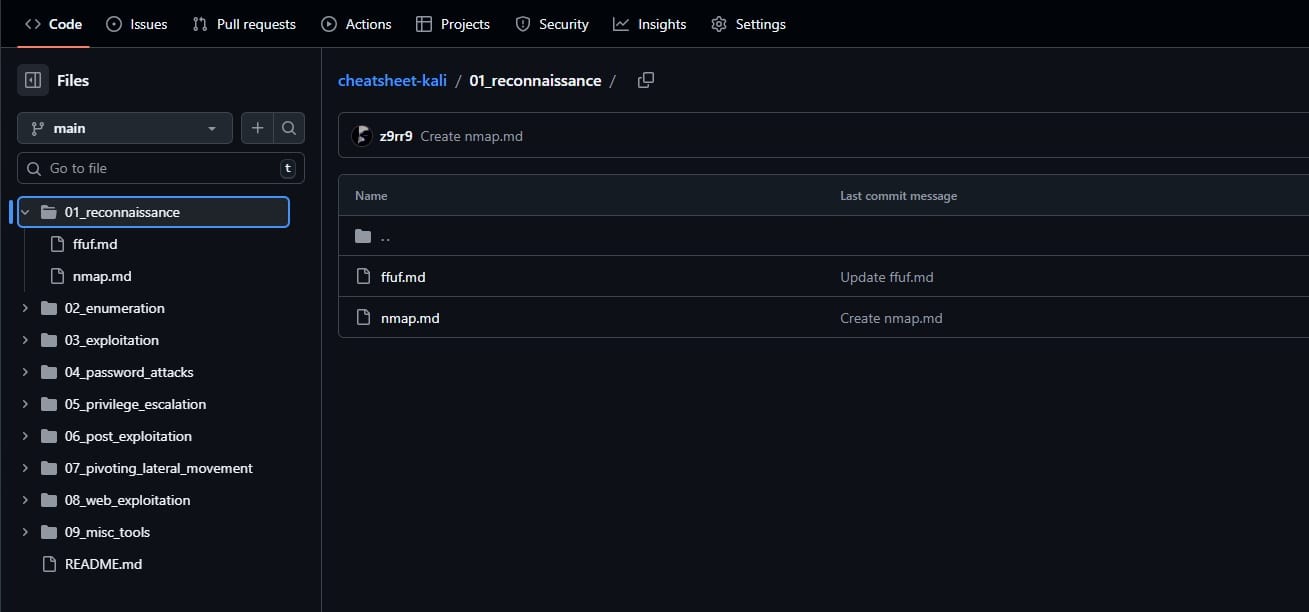The width and height of the screenshot is (1309, 612).
Task: Expand the 06_post_exploitation folder chevron
Action: point(25,436)
